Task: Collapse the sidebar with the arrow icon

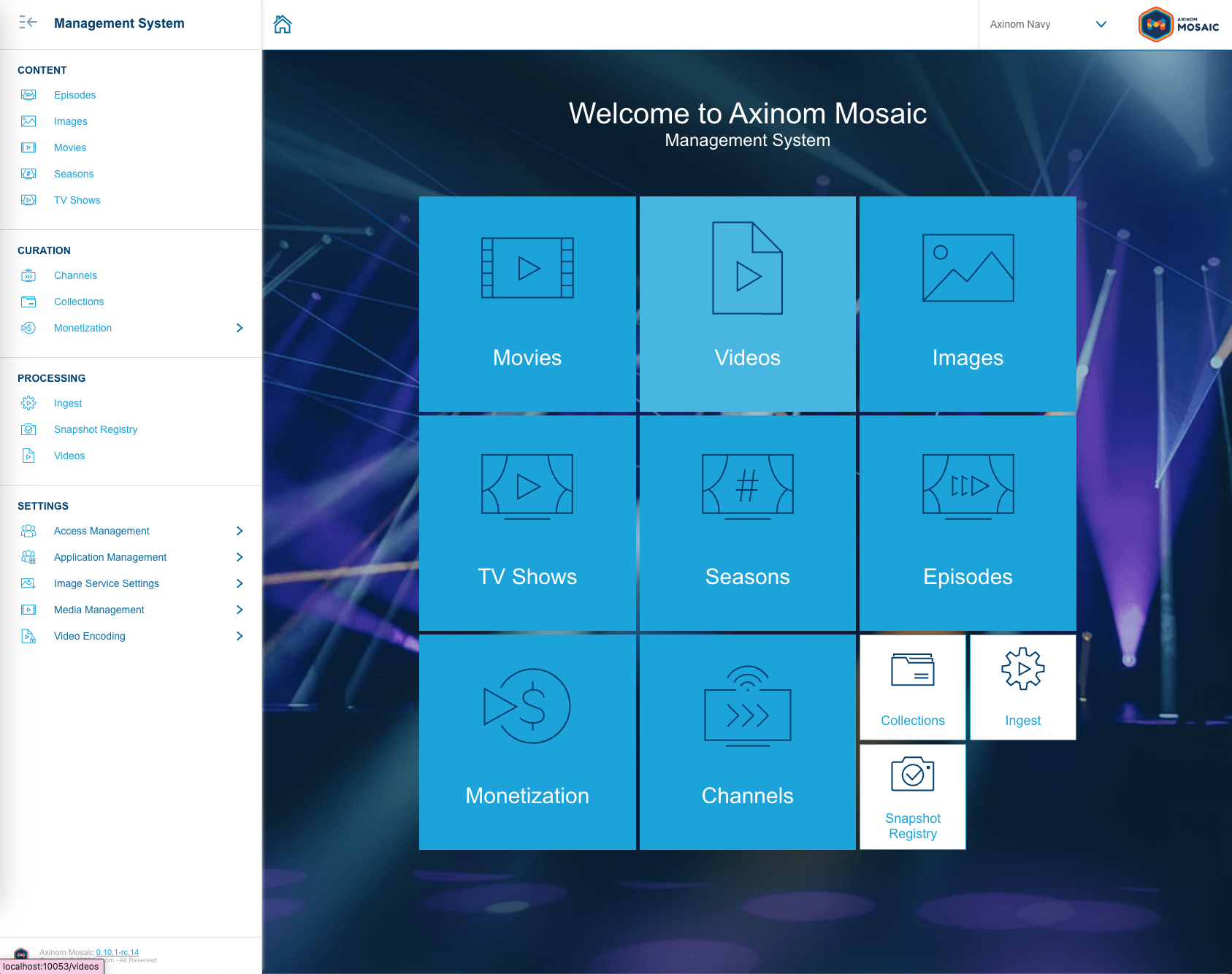Action: [28, 23]
